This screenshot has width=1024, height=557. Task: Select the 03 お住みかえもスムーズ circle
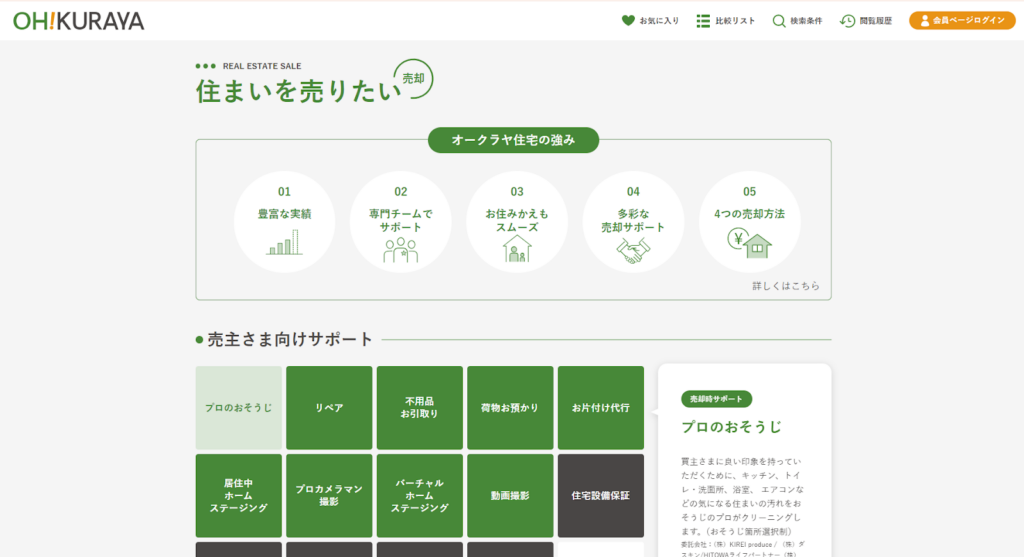pos(517,222)
